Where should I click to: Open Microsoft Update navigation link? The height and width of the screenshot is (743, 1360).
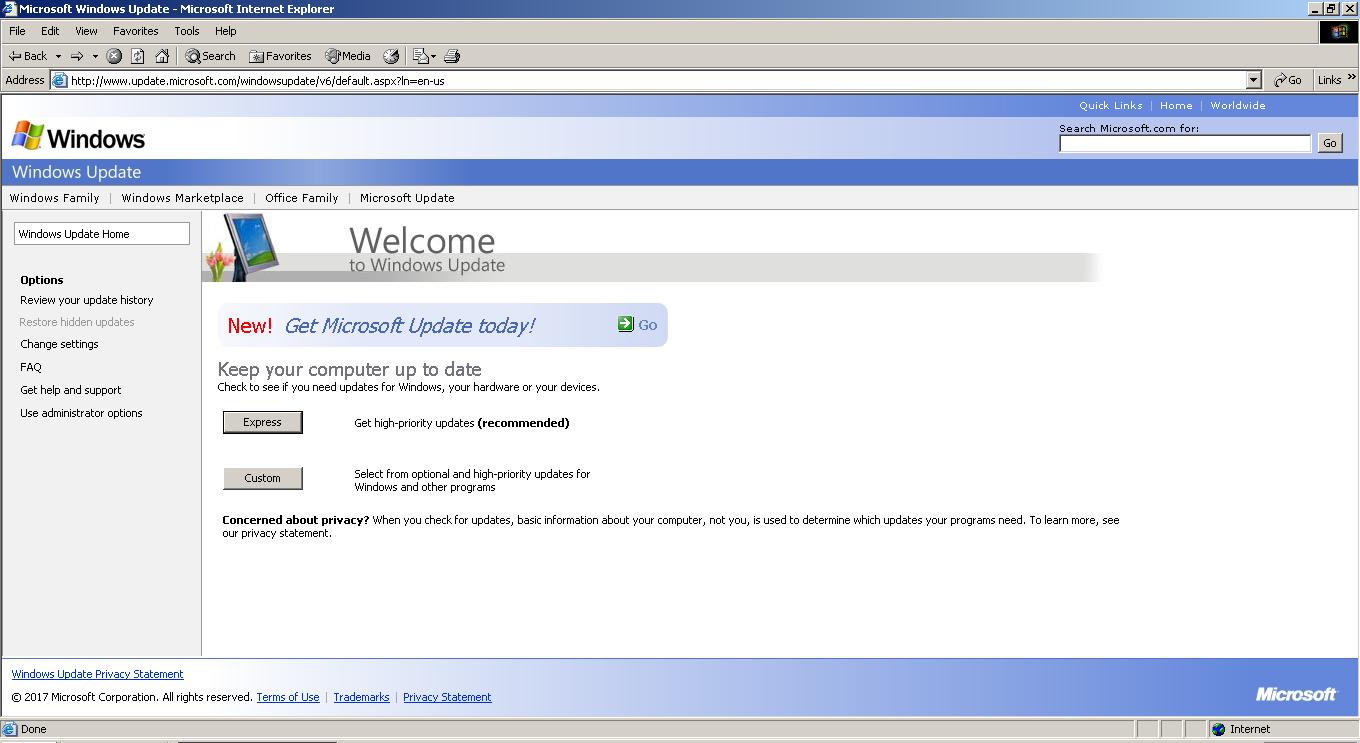(407, 198)
